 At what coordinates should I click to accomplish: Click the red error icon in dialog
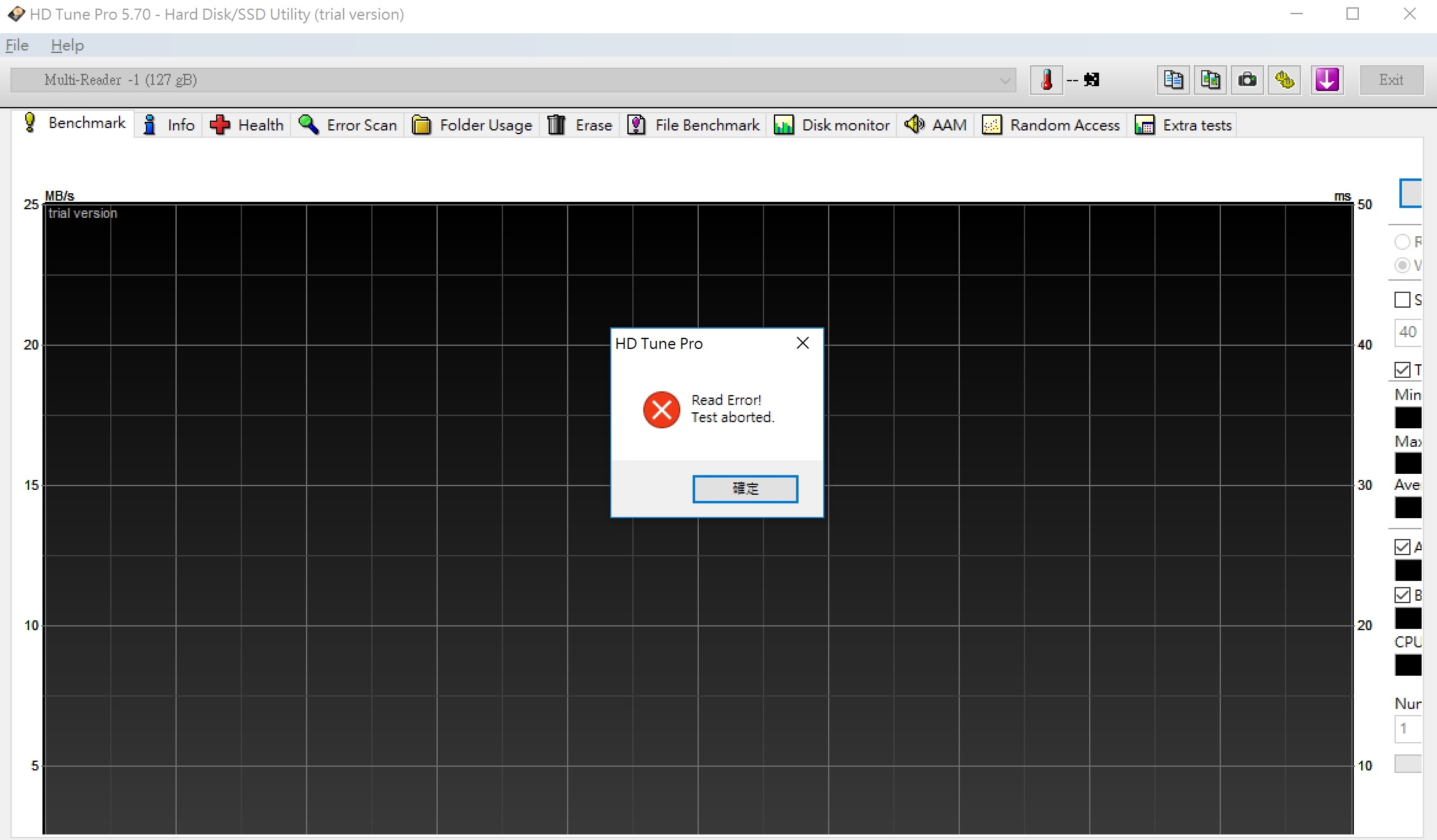pos(662,409)
